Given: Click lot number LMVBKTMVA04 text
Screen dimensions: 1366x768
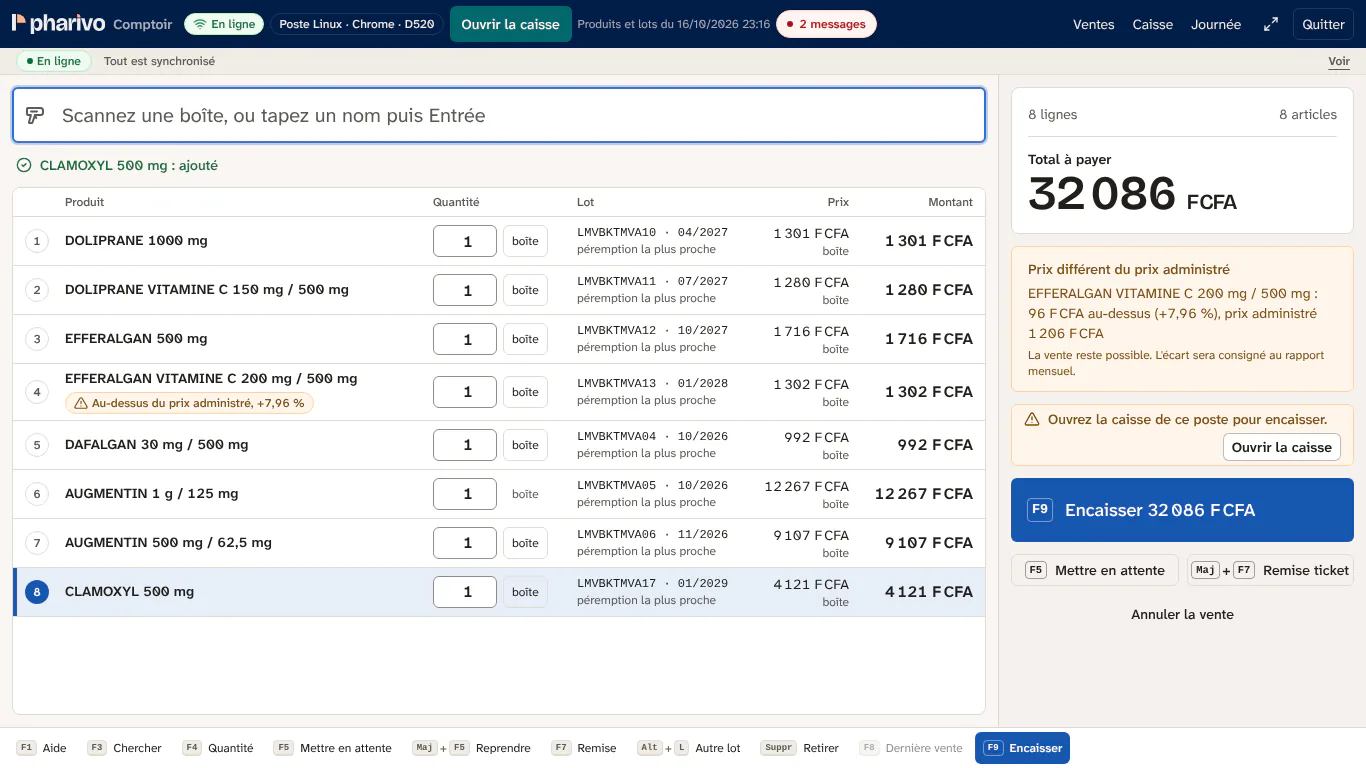Looking at the screenshot, I should pyautogui.click(x=616, y=436).
